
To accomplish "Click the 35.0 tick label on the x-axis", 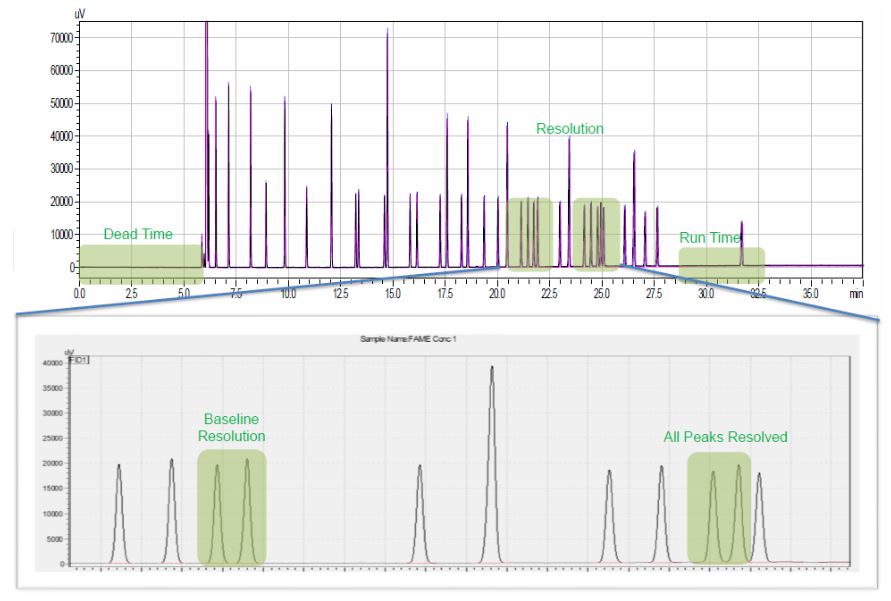I will (810, 295).
